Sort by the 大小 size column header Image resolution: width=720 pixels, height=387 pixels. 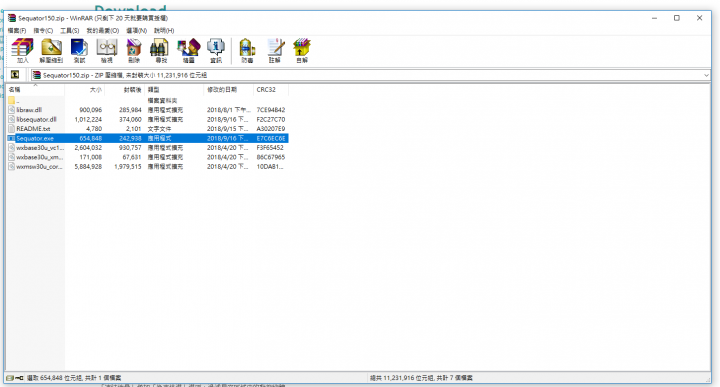coord(85,90)
